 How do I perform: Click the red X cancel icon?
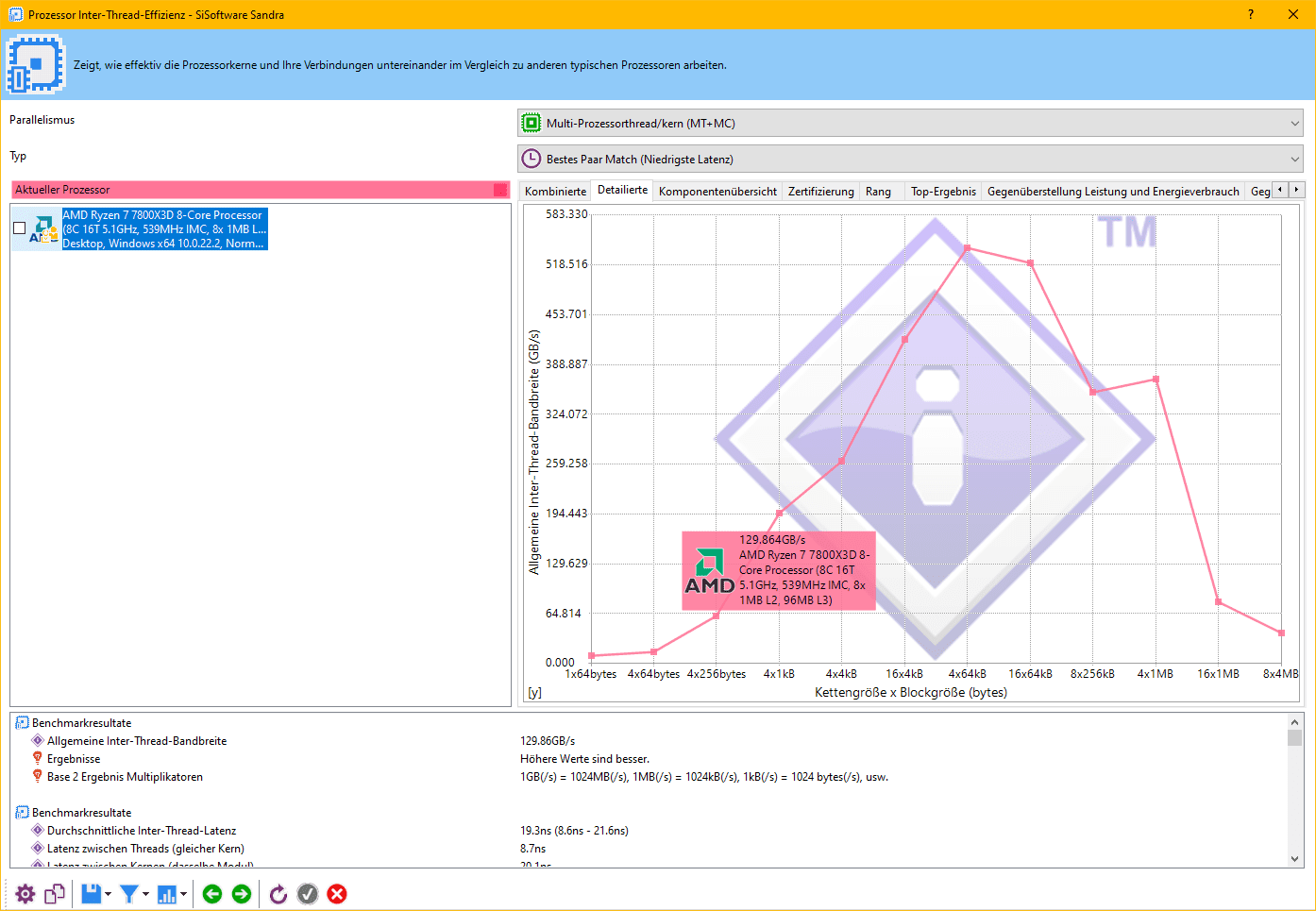click(x=337, y=894)
